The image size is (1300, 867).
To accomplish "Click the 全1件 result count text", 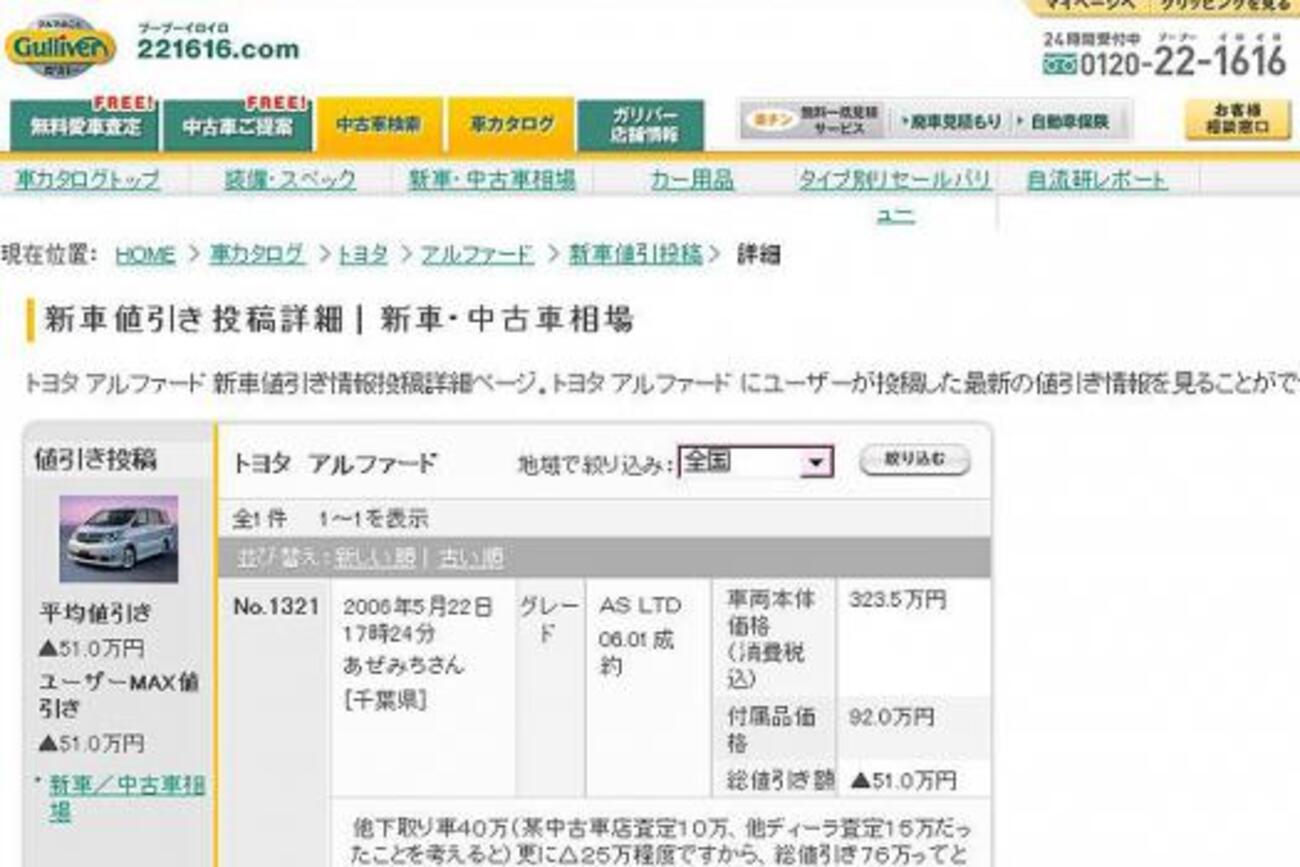I will [x=259, y=519].
